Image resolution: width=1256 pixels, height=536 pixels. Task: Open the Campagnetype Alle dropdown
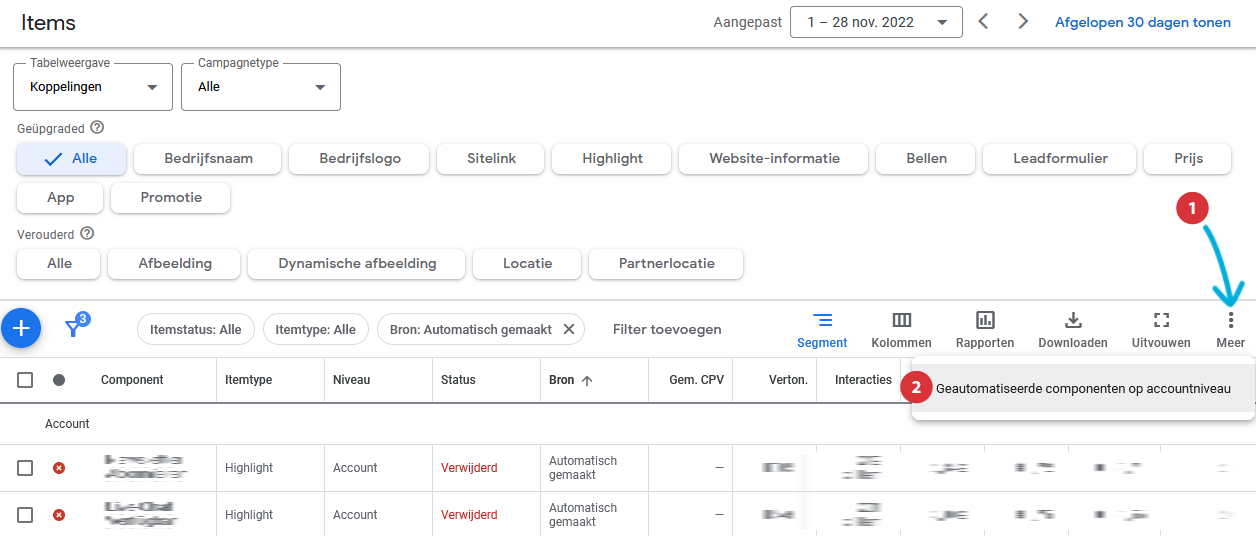261,87
